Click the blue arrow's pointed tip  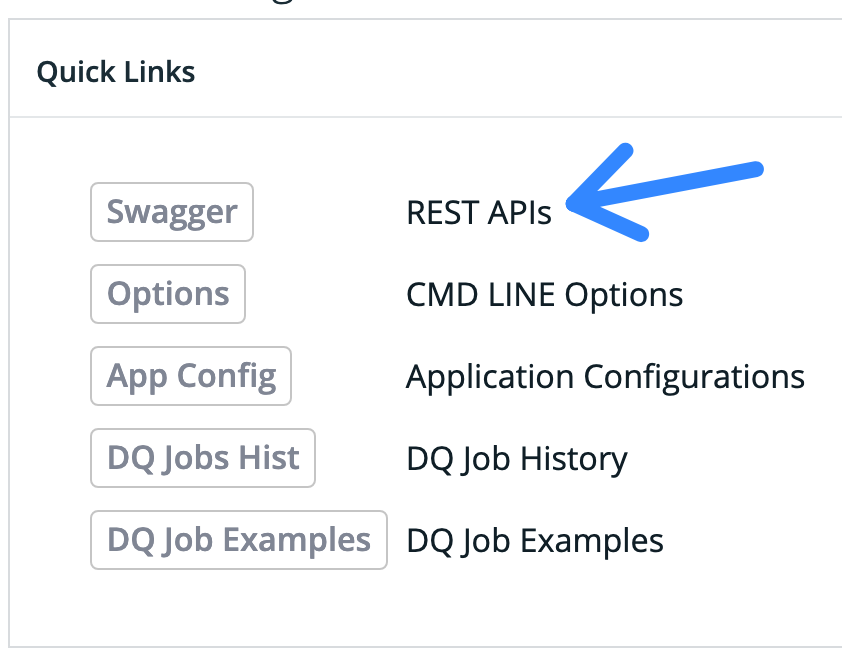click(572, 205)
